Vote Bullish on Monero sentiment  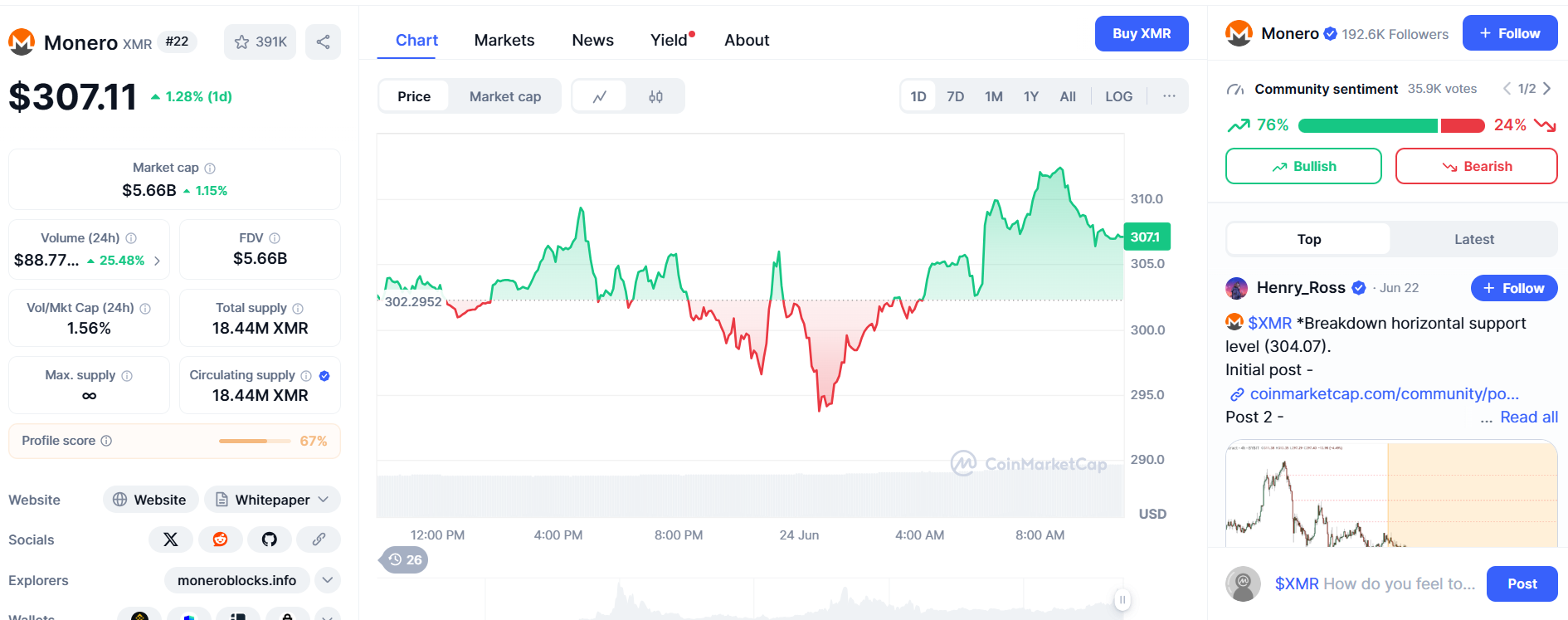point(1303,166)
